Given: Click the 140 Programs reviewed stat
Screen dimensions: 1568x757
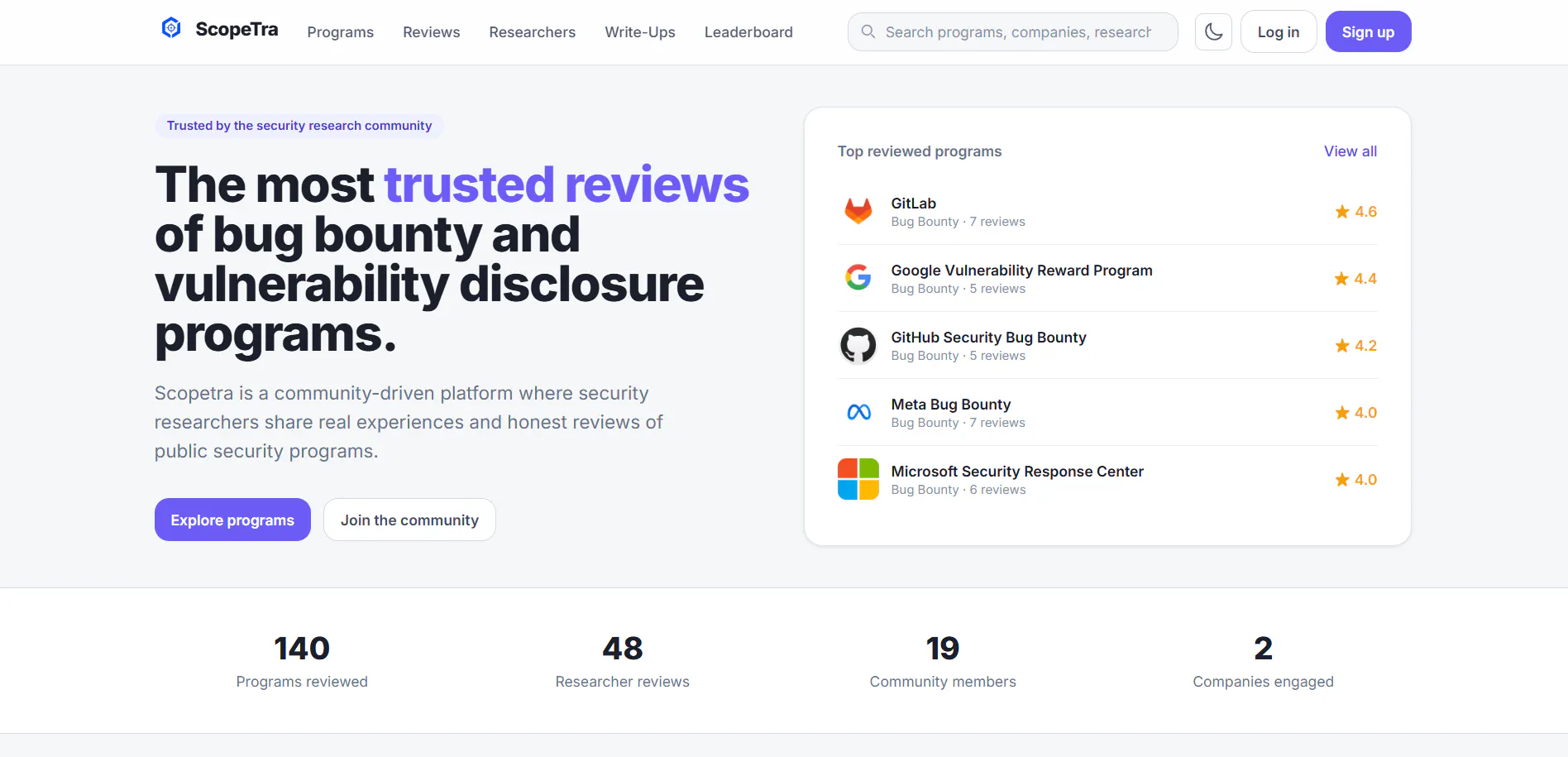Looking at the screenshot, I should pyautogui.click(x=302, y=661).
